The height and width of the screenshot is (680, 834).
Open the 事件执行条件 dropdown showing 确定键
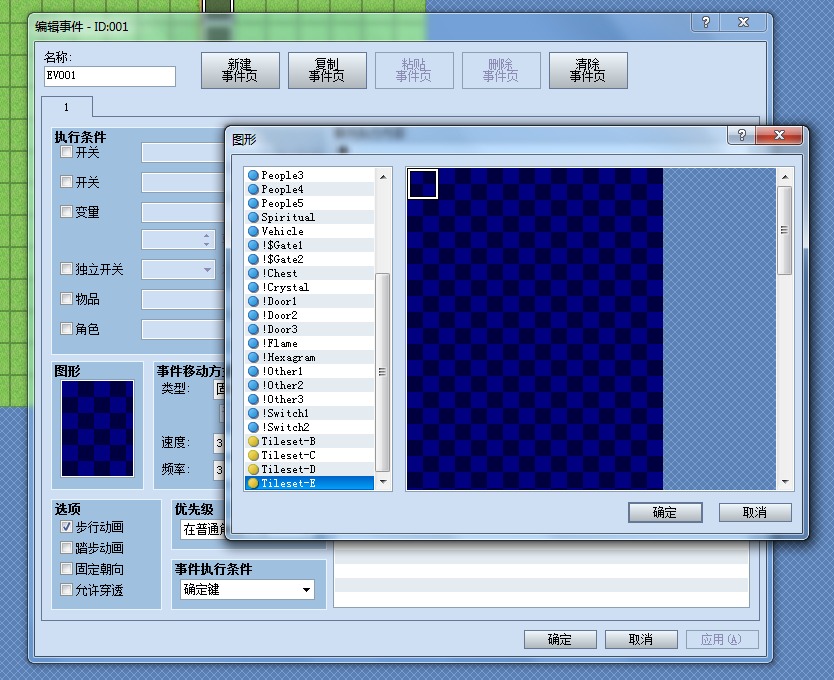pos(247,590)
